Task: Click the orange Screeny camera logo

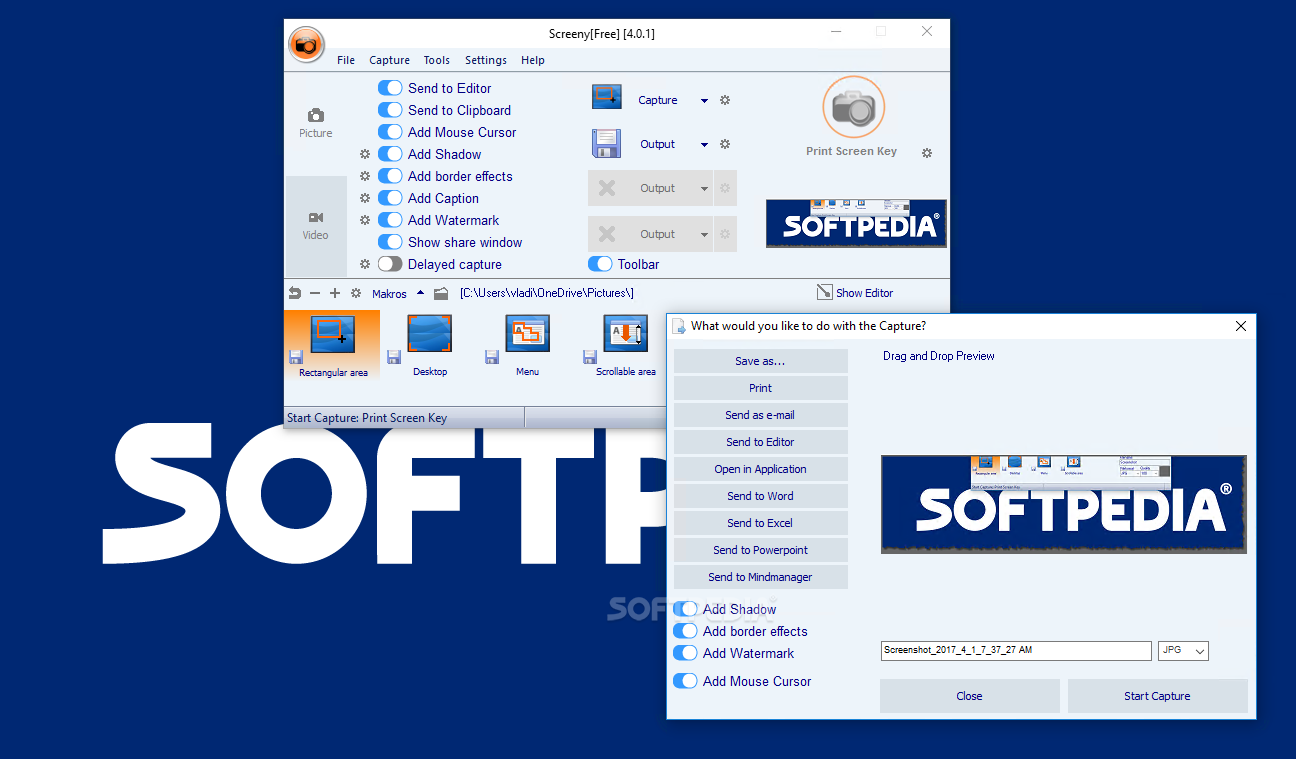Action: click(306, 45)
